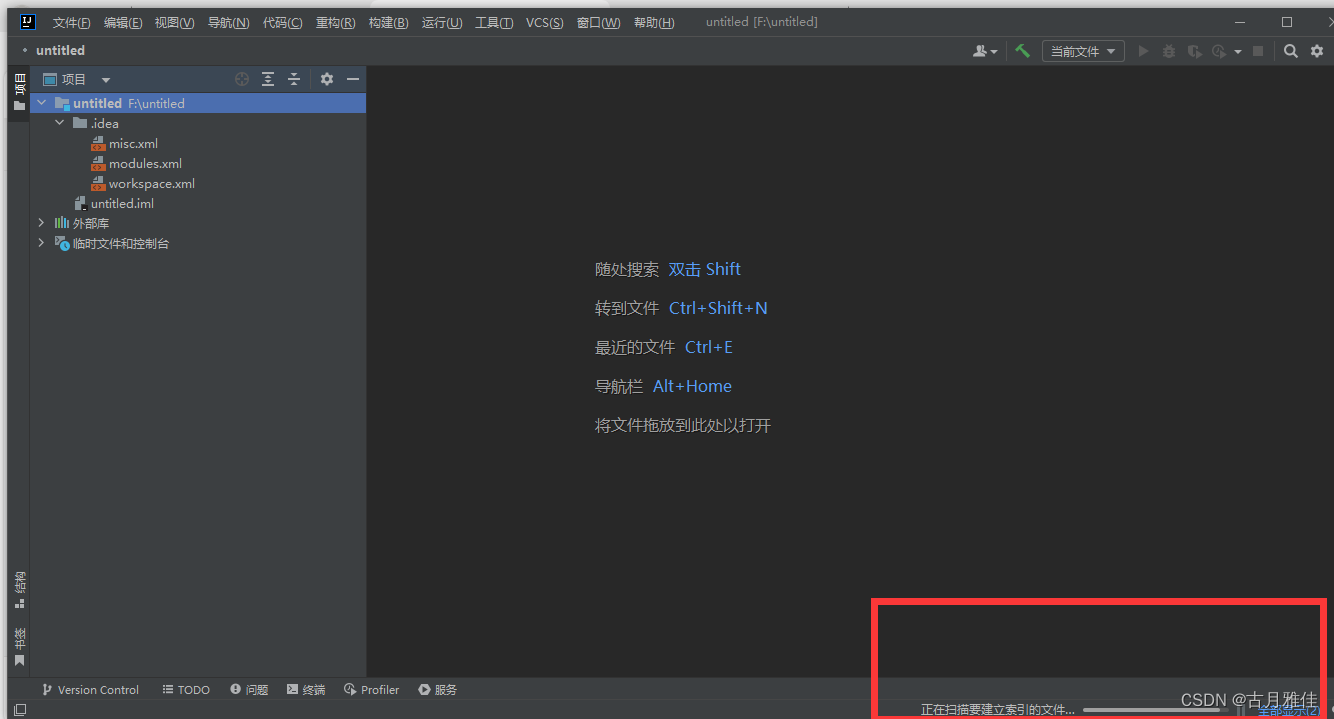The image size is (1334, 719).
Task: Expand the 外部库 tree node
Action: (x=41, y=222)
